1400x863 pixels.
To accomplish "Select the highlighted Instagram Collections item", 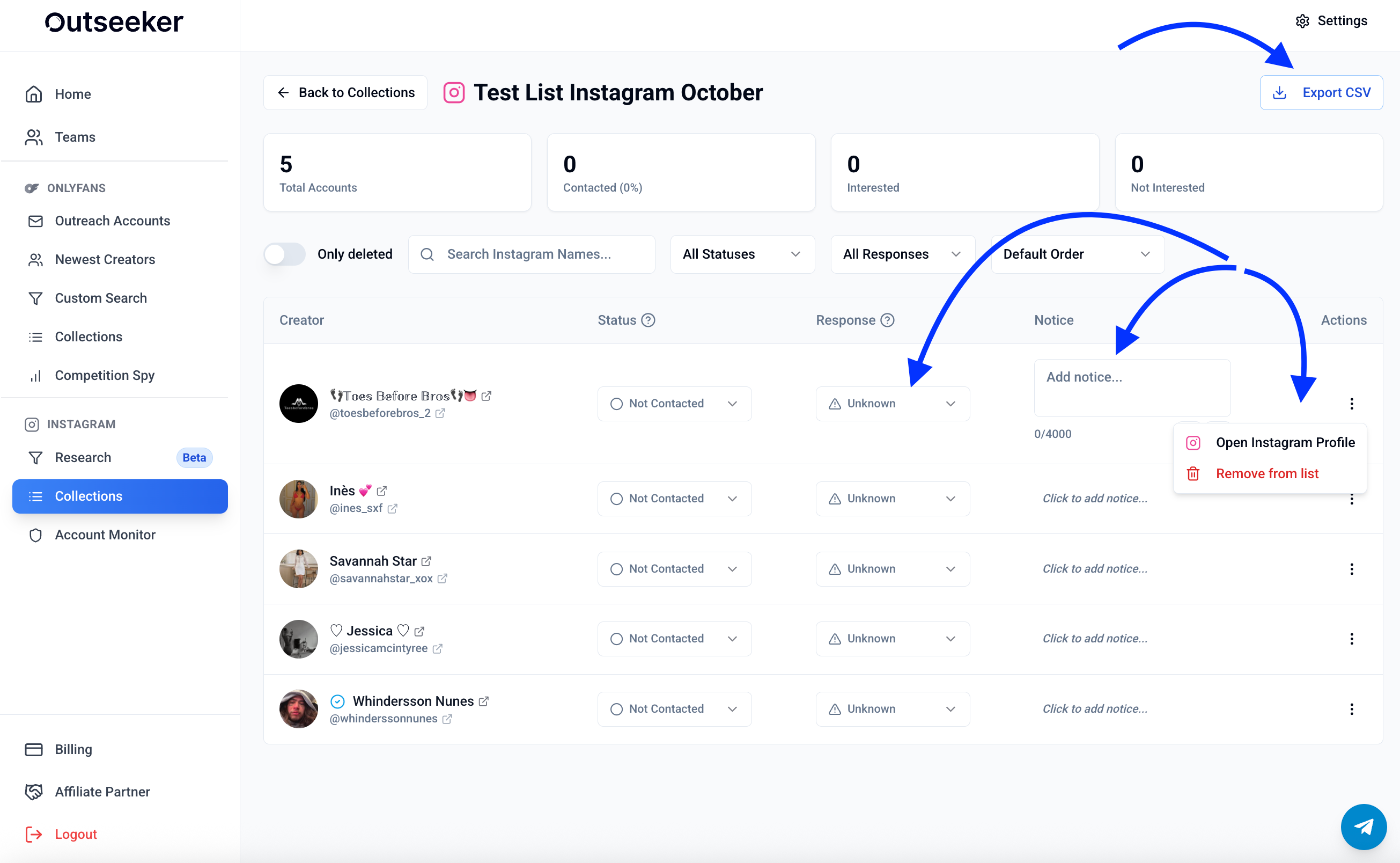I will (120, 496).
